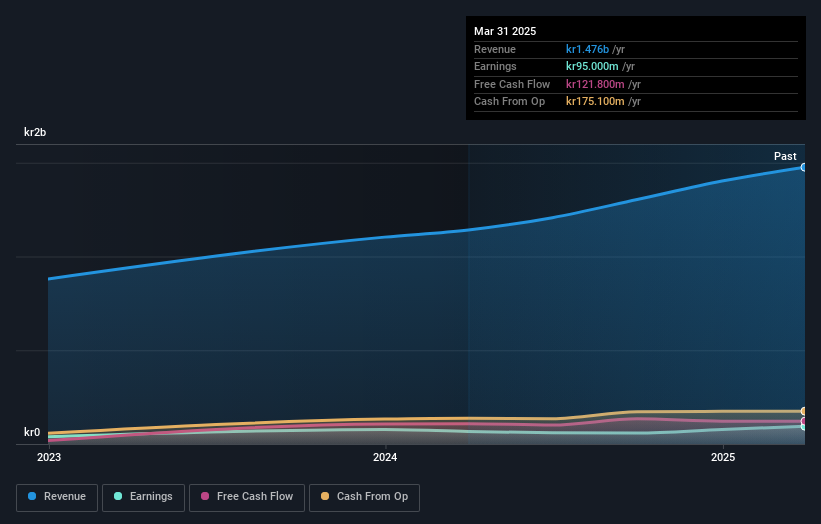
Task: Click the Past label on chart
Action: click(785, 157)
